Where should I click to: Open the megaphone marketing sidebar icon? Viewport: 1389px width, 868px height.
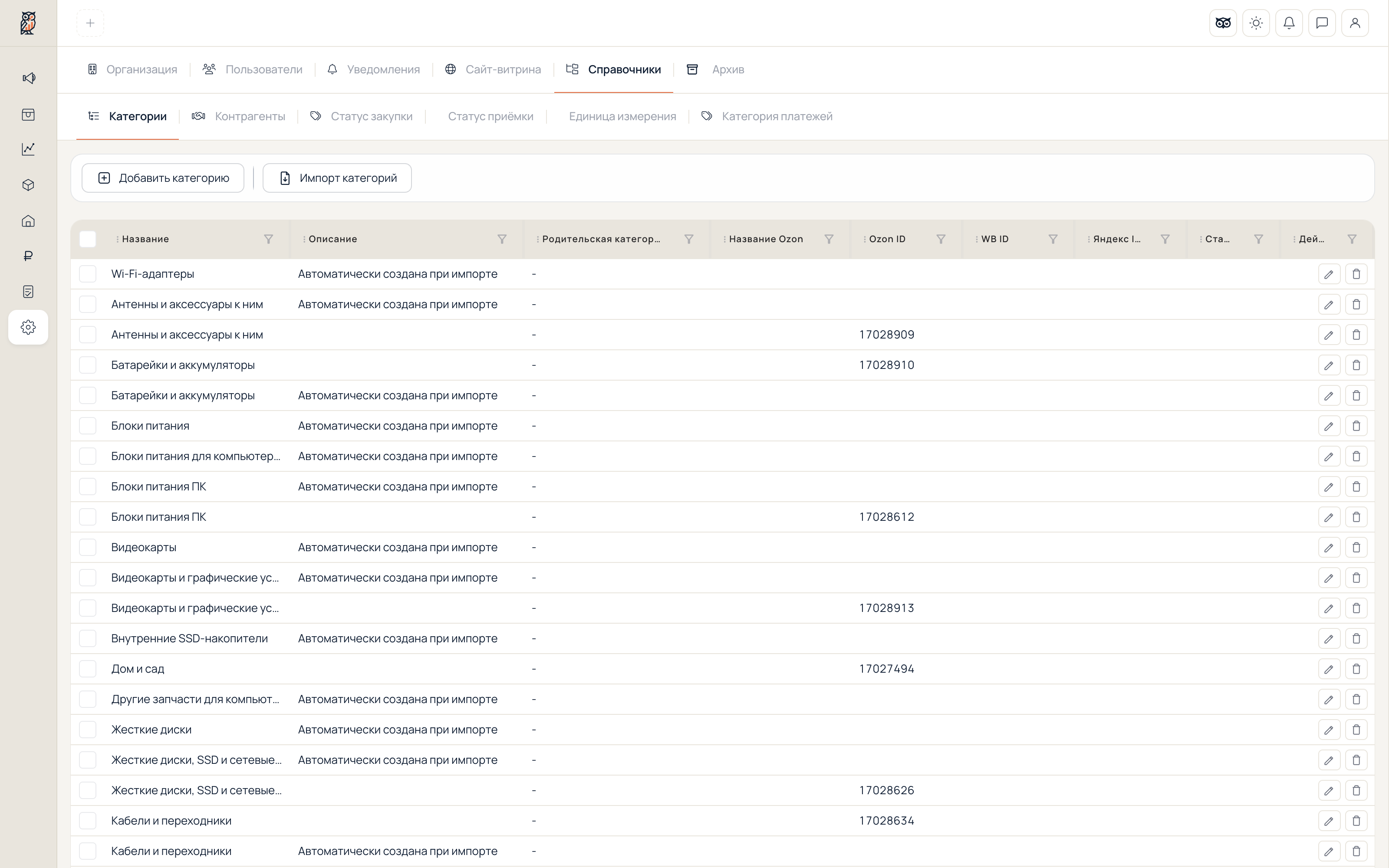pyautogui.click(x=28, y=78)
